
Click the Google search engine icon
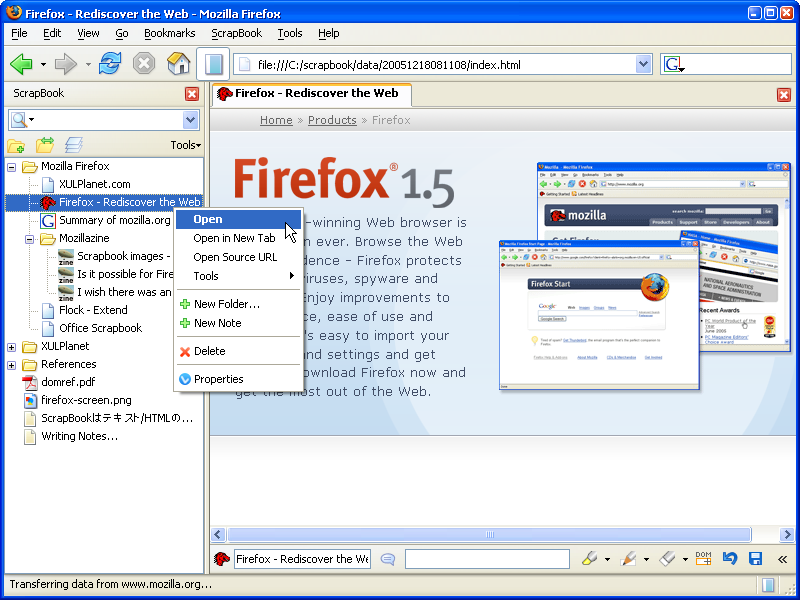click(673, 65)
